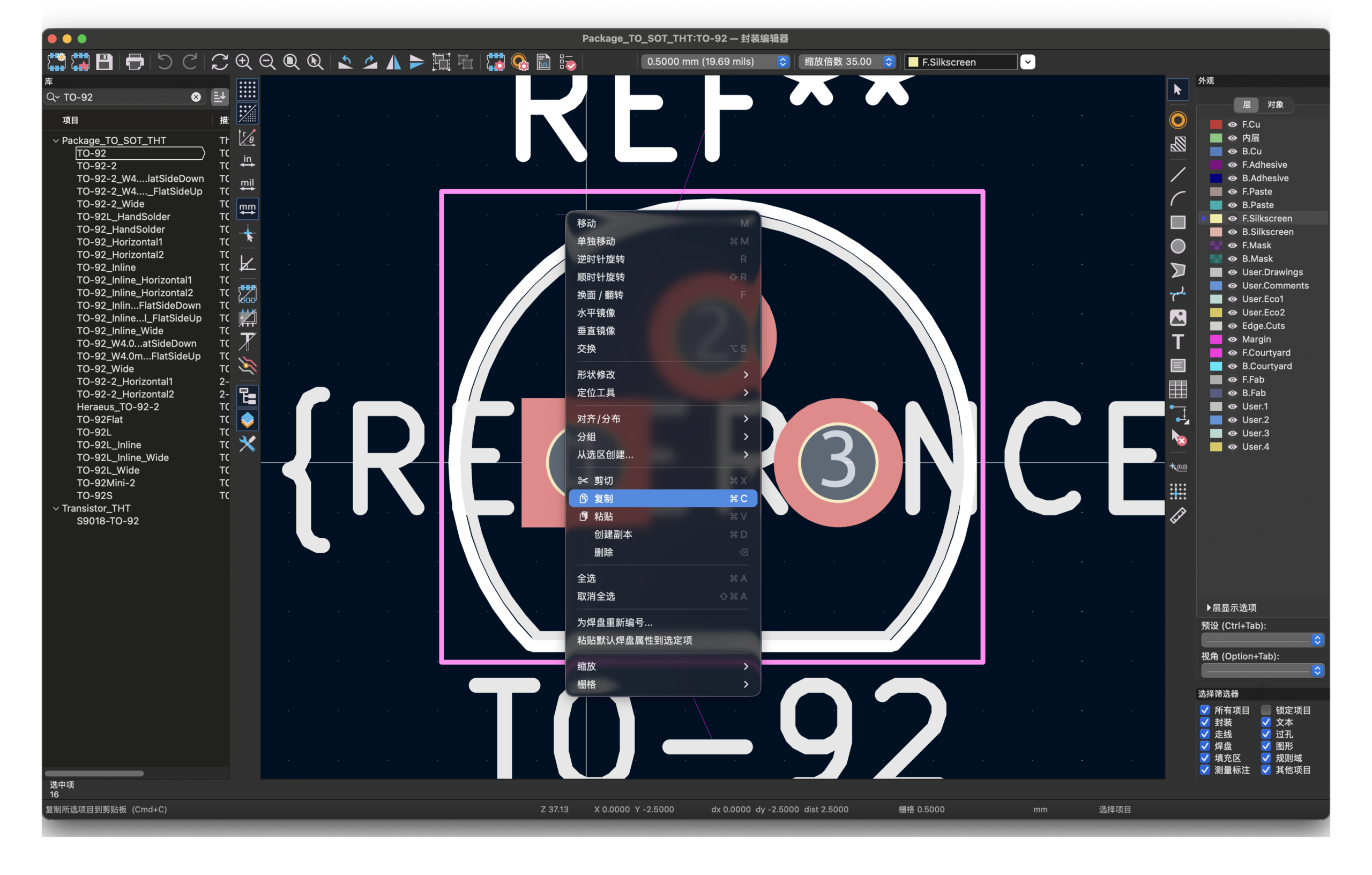Screen dimensions: 1372x875
Task: Switch units to millimeters button
Action: coord(247,209)
